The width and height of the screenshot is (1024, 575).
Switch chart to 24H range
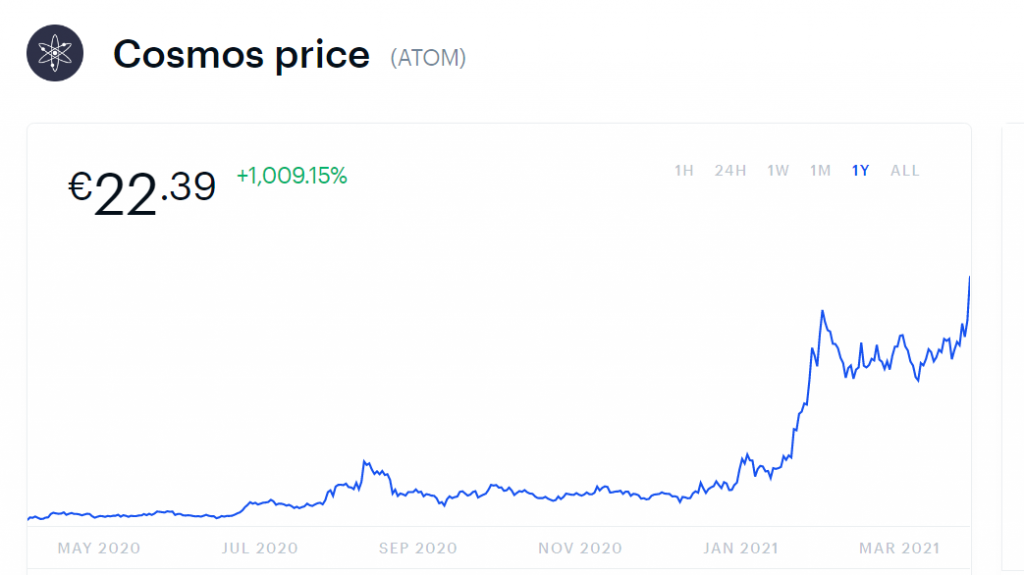click(x=730, y=171)
